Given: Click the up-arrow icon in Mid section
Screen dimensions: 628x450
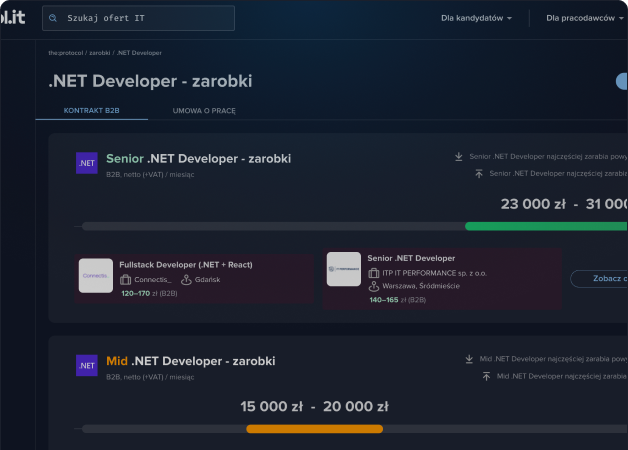Looking at the screenshot, I should [486, 376].
